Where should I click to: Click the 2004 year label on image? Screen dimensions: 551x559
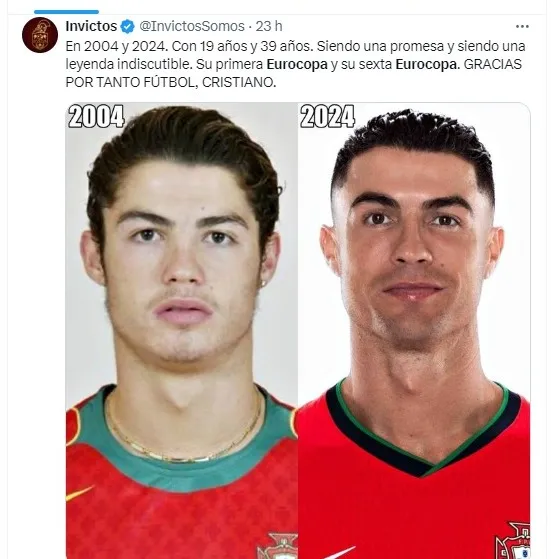(96, 116)
